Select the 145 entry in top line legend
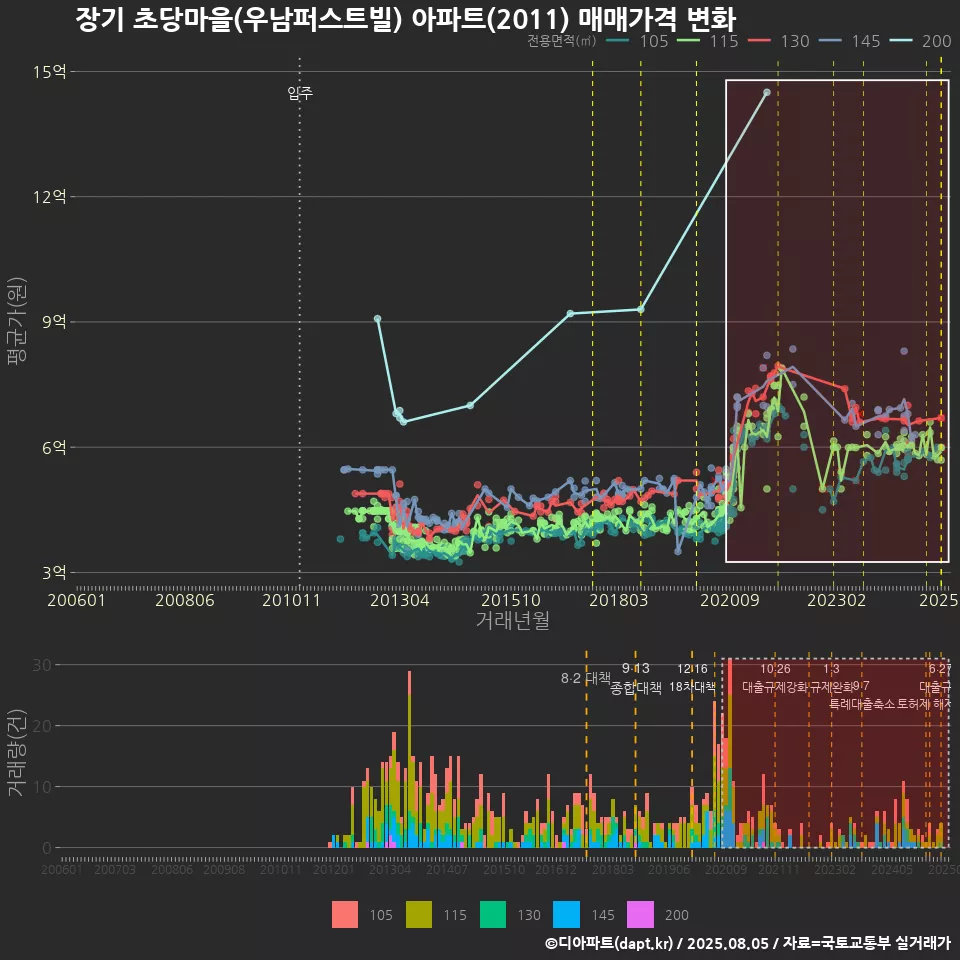960x960 pixels. 850,41
